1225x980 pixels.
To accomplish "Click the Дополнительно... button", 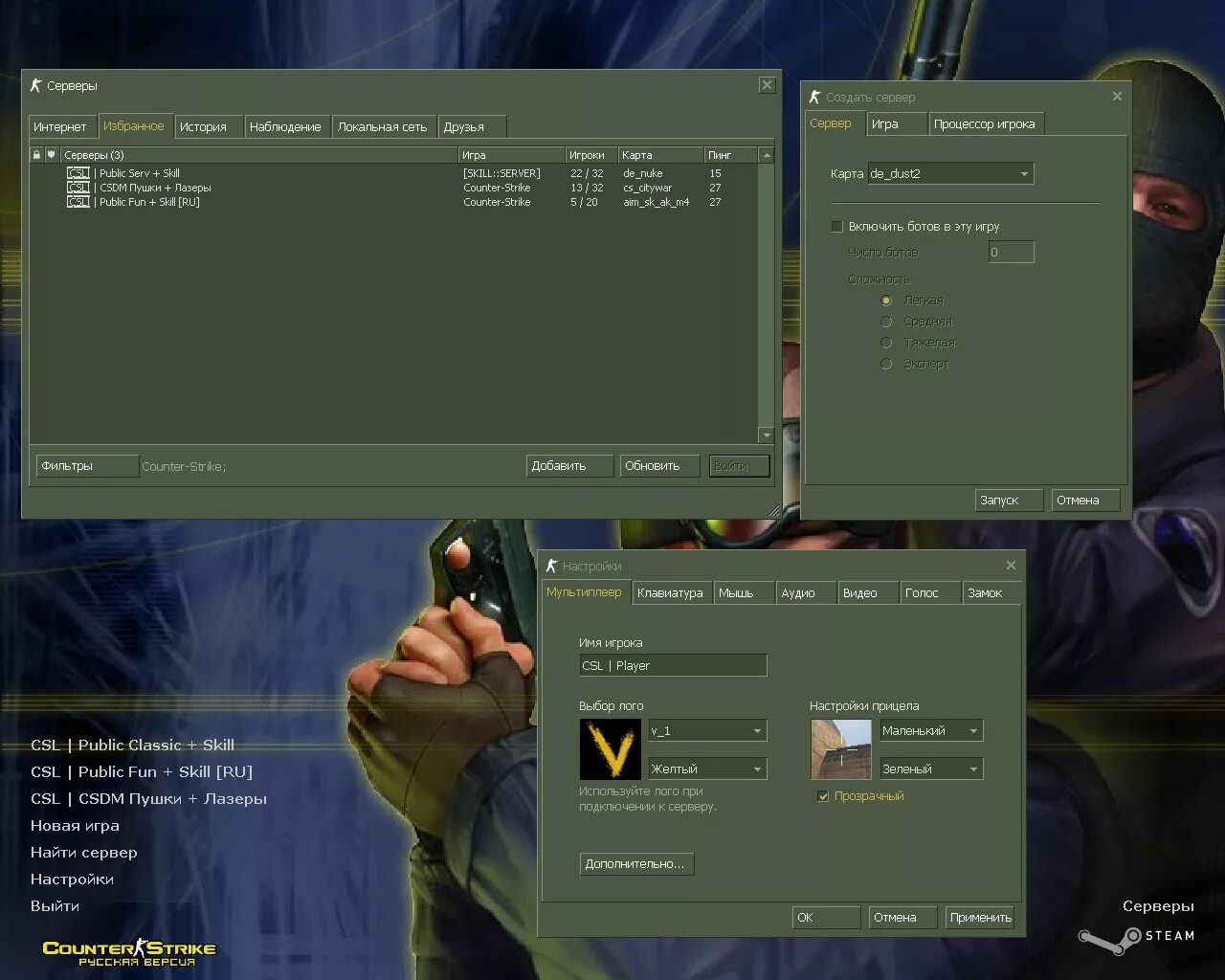I will pos(636,864).
